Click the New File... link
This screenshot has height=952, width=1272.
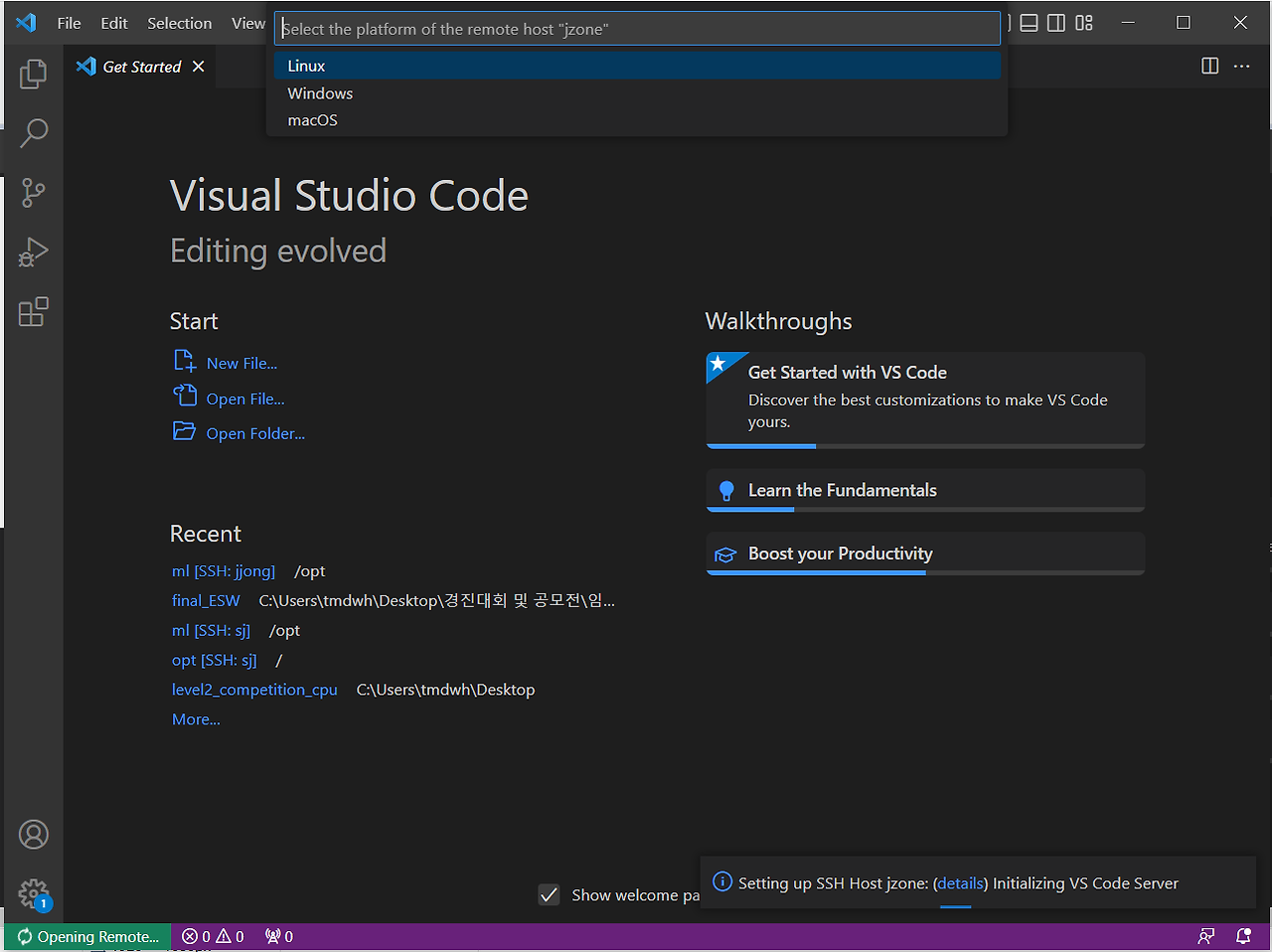[241, 364]
